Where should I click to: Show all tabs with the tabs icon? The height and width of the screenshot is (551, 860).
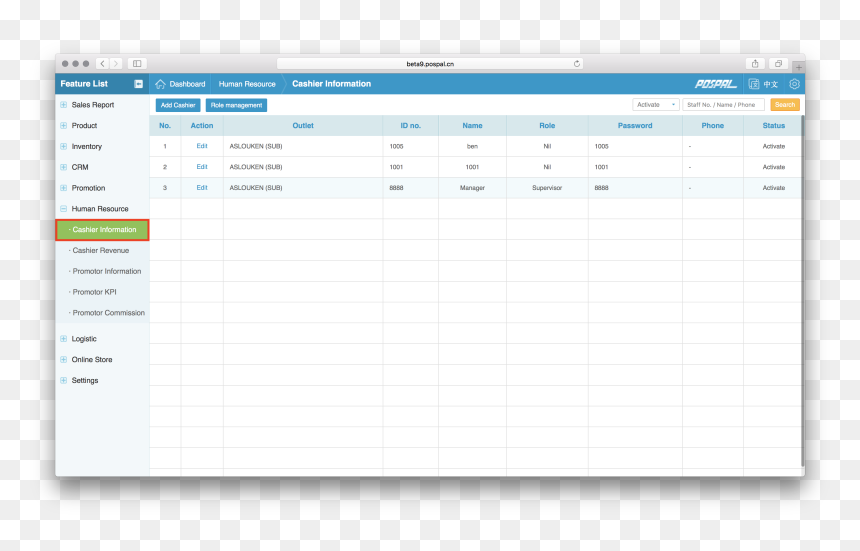point(778,64)
